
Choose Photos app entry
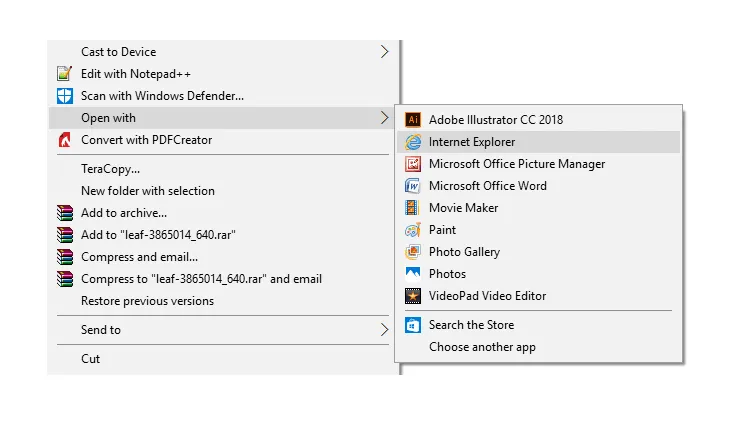coord(538,274)
